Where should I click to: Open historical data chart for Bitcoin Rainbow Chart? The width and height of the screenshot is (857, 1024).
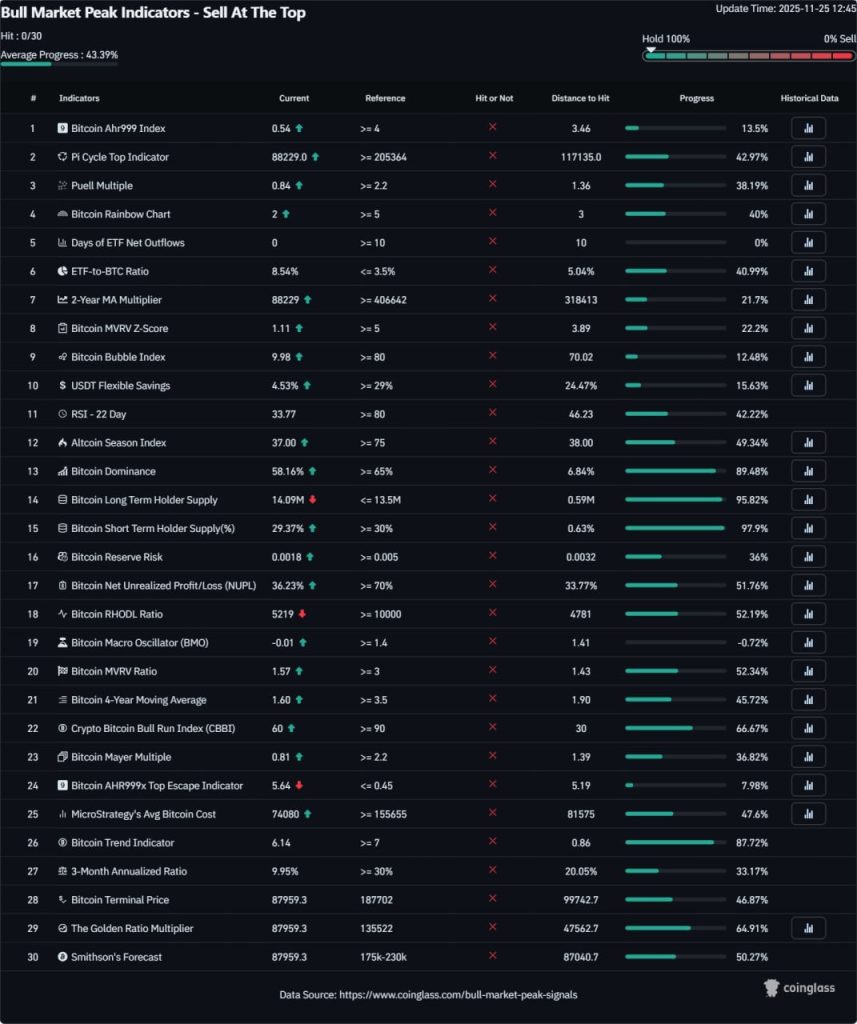808,213
